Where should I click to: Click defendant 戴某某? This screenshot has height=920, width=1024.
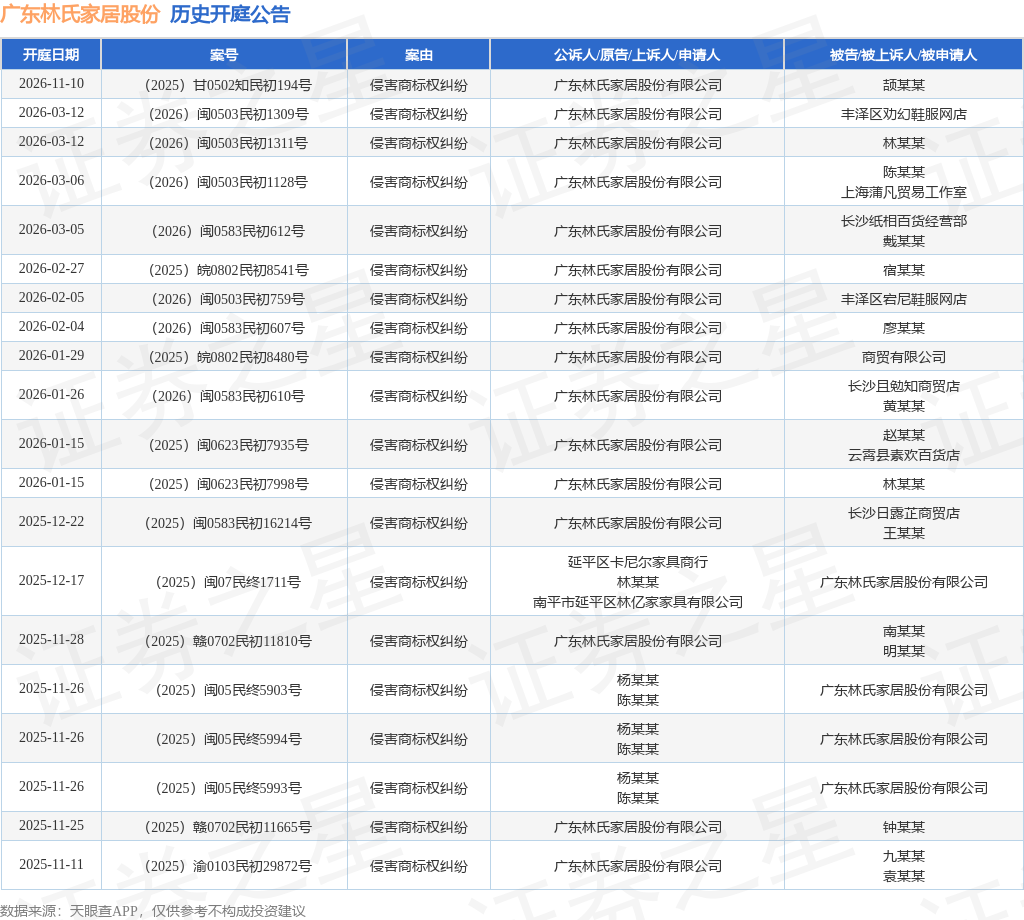[x=904, y=241]
